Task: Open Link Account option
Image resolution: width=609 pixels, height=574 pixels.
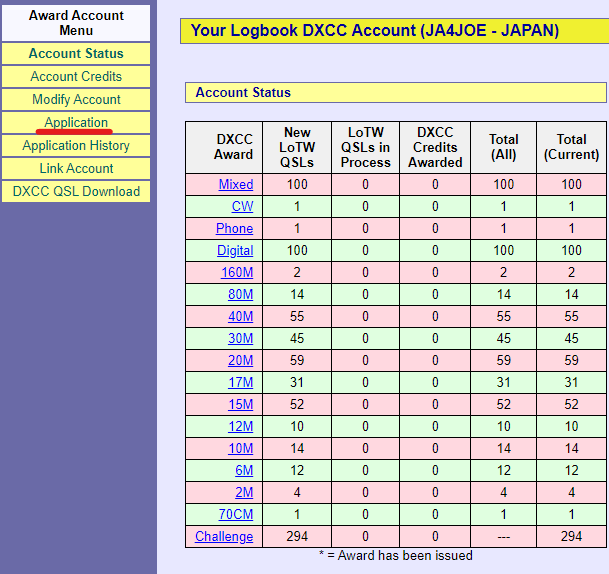Action: coord(76,168)
